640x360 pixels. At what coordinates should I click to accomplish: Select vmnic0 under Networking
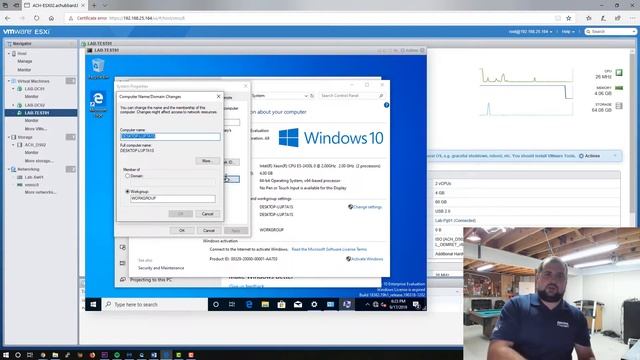[31, 184]
